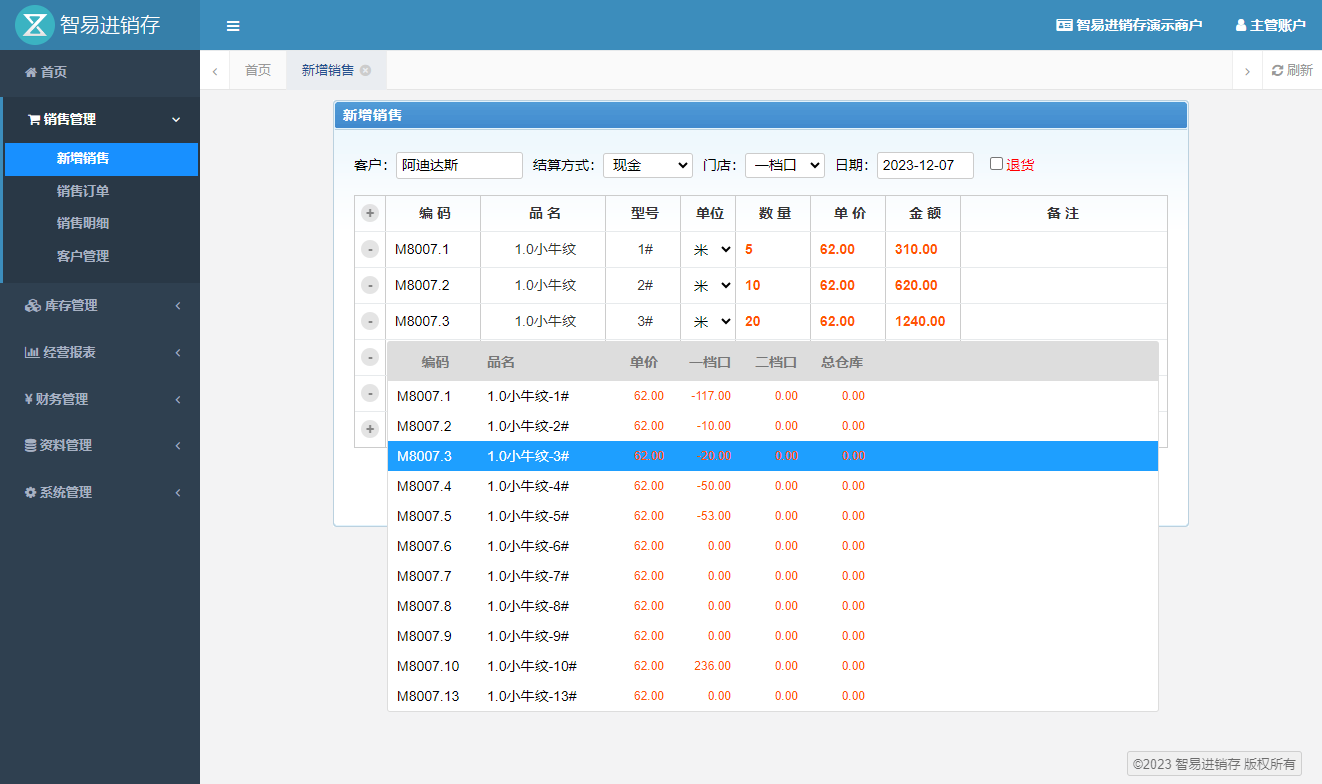Click amount 310.00 in the table
This screenshot has height=784, width=1322.
pyautogui.click(x=916, y=249)
